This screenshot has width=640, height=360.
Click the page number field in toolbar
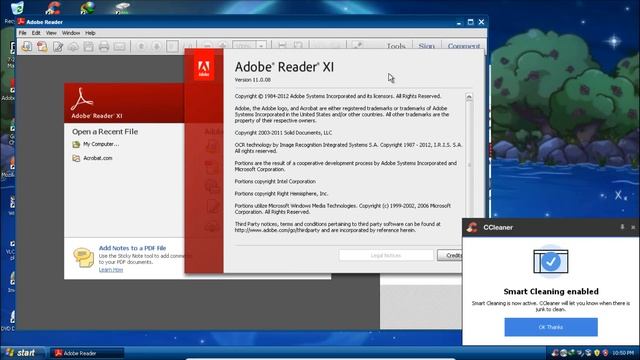click(172, 46)
